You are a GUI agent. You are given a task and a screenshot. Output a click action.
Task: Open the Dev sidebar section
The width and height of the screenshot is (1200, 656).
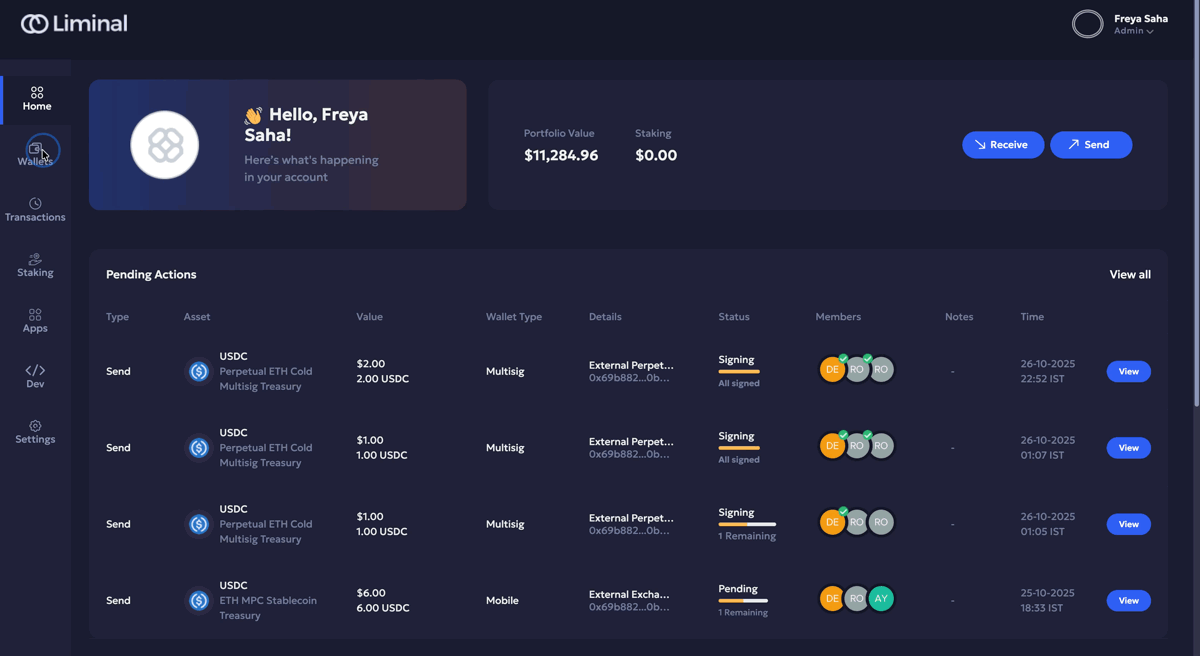tap(36, 376)
